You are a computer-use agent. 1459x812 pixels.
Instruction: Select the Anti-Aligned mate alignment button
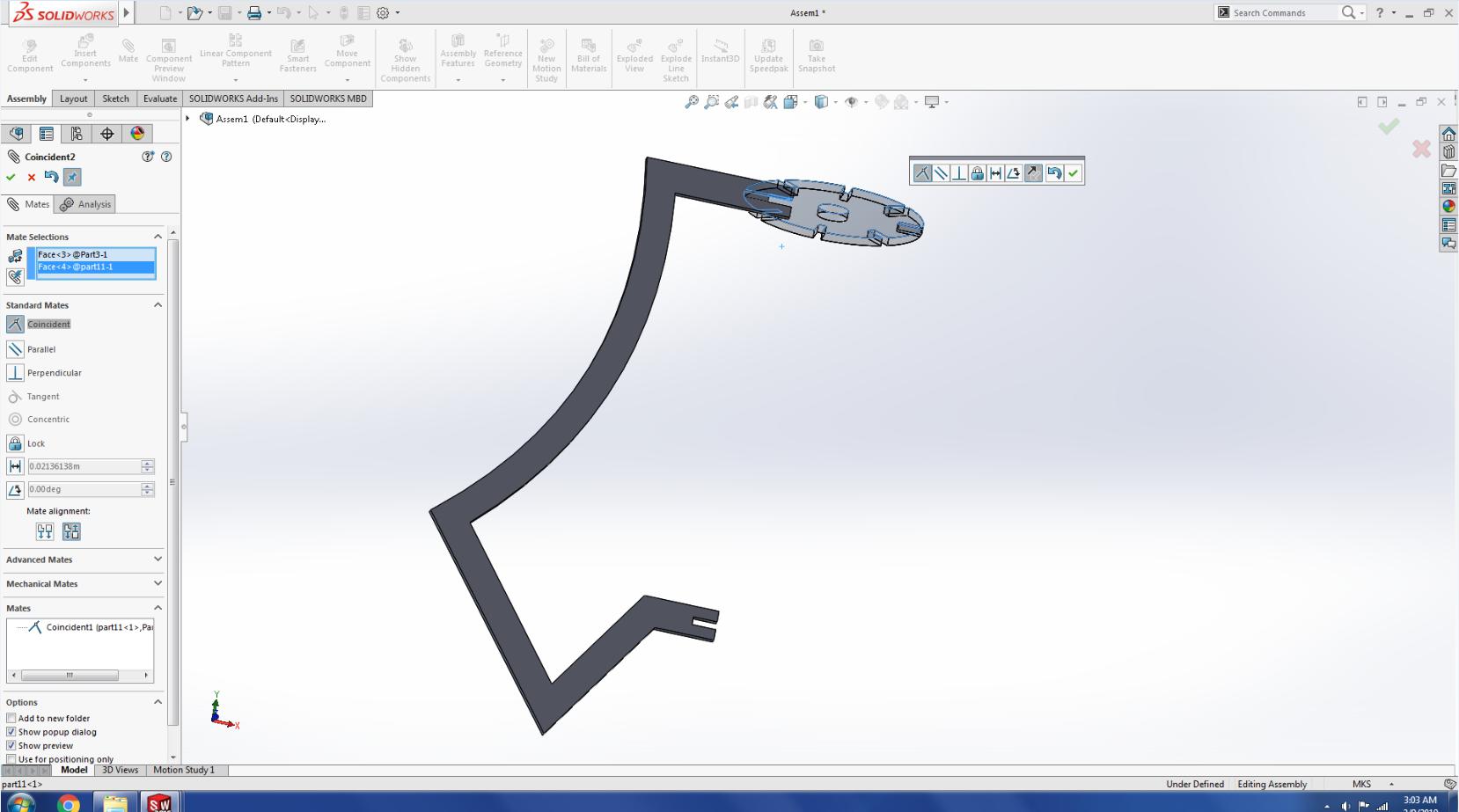71,531
